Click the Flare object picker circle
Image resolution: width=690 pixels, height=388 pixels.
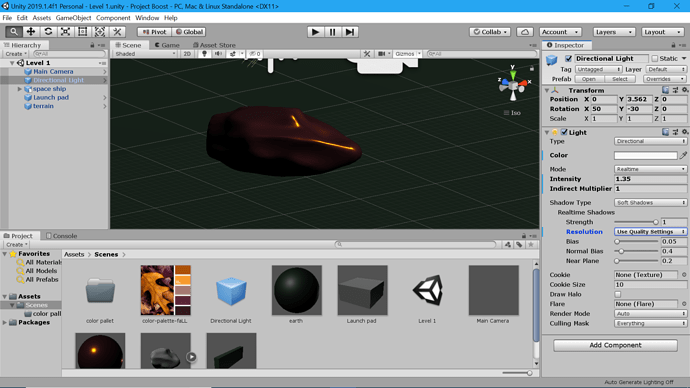(684, 304)
